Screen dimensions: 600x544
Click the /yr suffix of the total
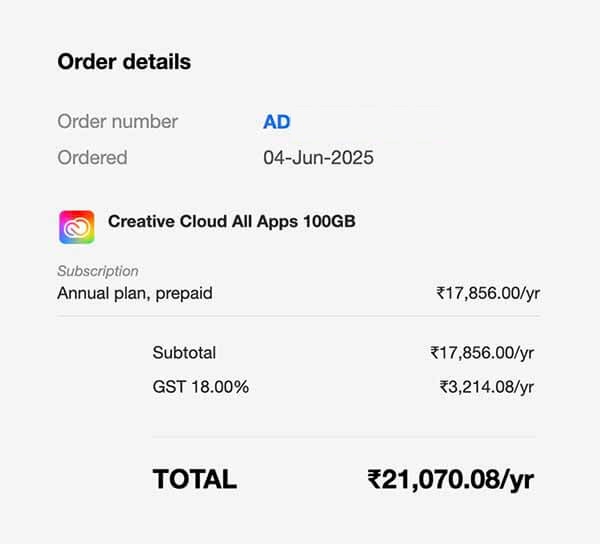click(516, 479)
